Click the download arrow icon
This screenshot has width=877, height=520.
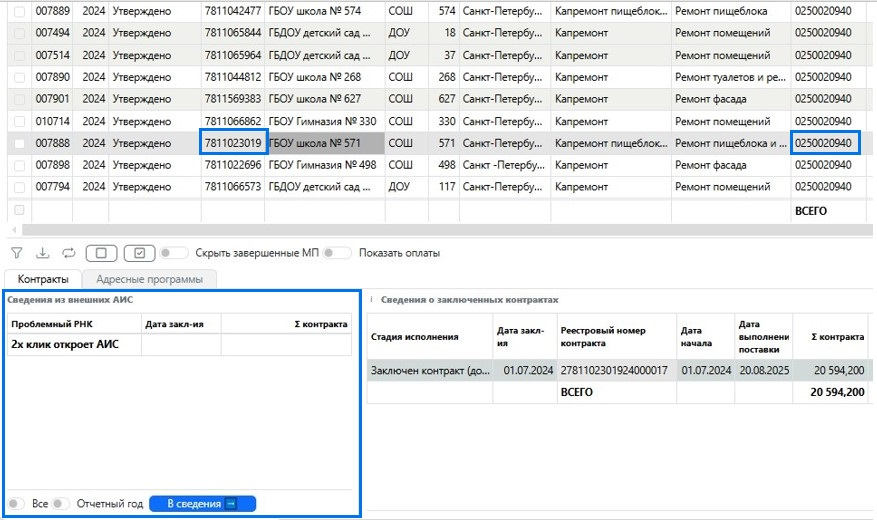(x=43, y=253)
